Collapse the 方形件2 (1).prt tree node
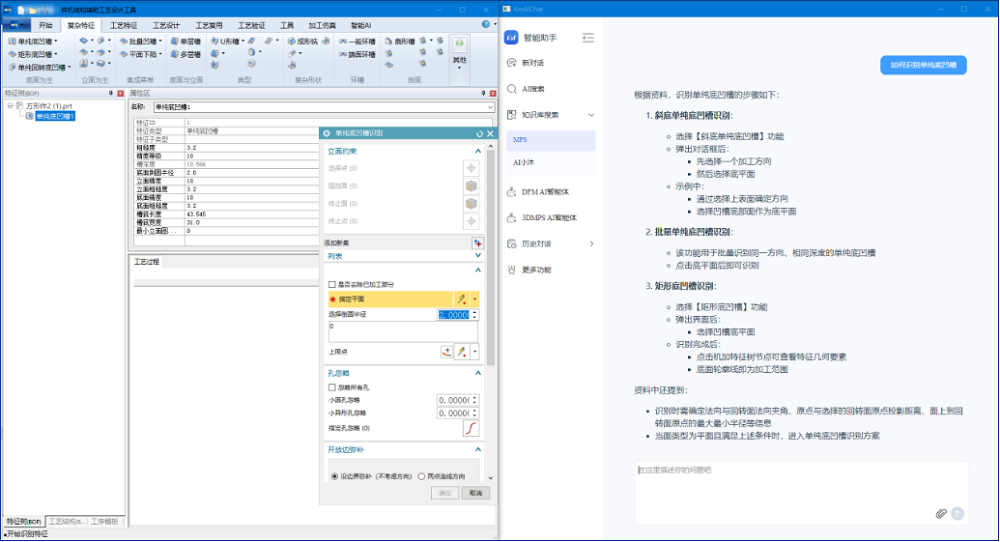 point(10,106)
